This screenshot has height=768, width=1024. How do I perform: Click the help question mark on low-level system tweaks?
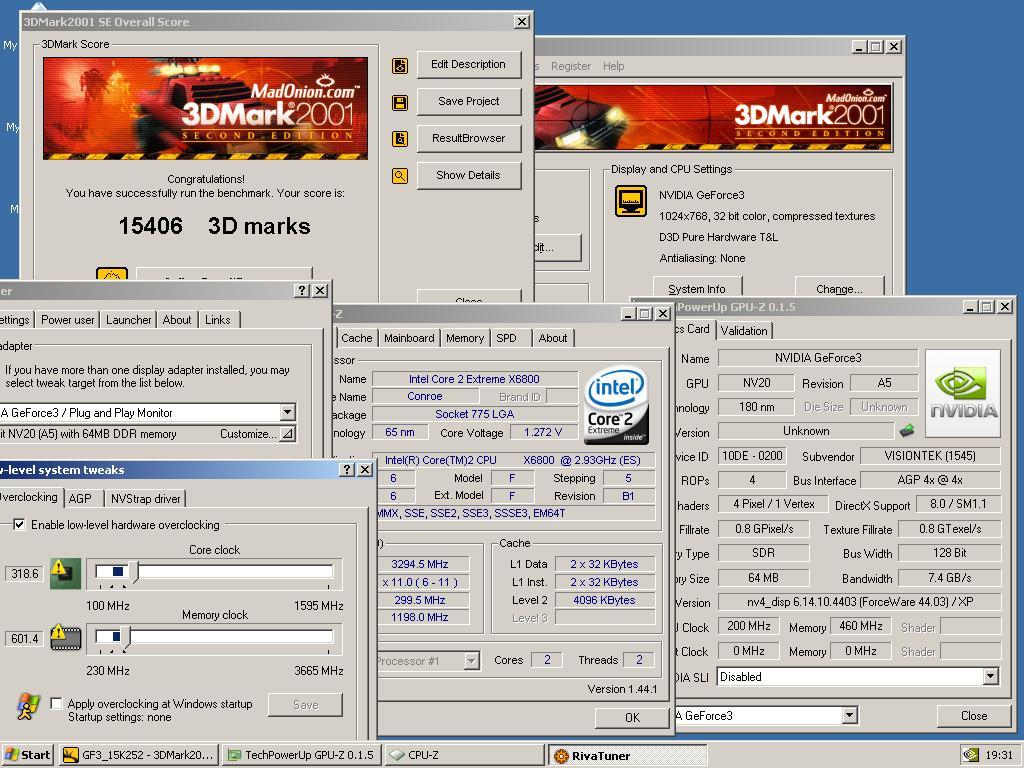tap(347, 470)
